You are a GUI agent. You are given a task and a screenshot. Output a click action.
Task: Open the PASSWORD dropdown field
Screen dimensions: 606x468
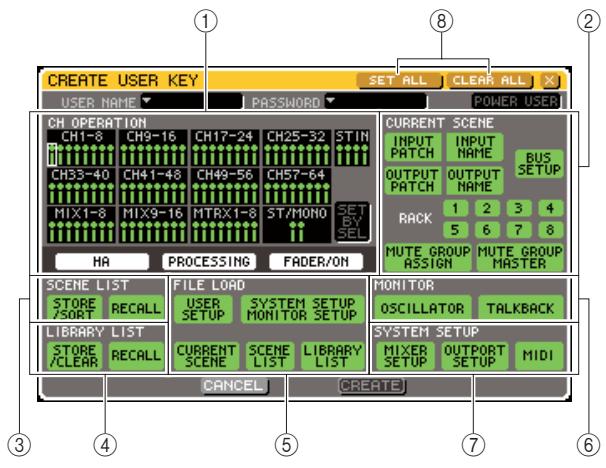pos(376,102)
